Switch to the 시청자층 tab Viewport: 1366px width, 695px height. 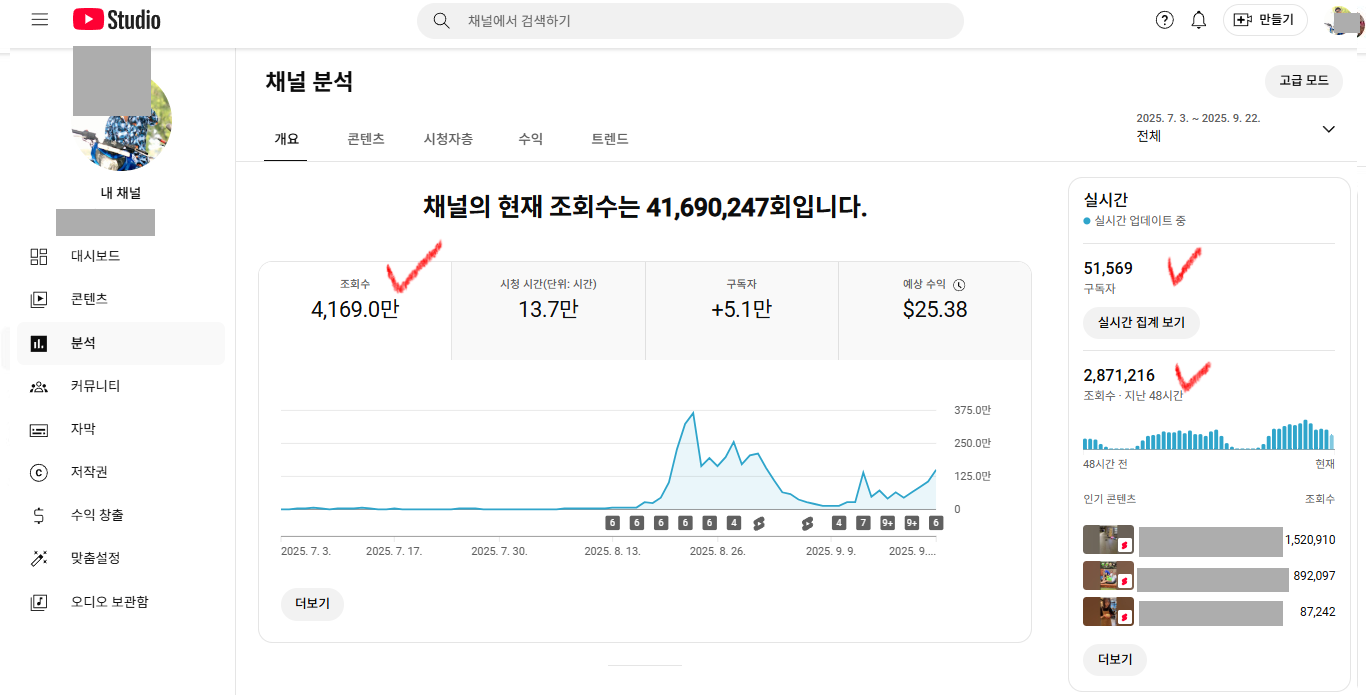[x=448, y=139]
